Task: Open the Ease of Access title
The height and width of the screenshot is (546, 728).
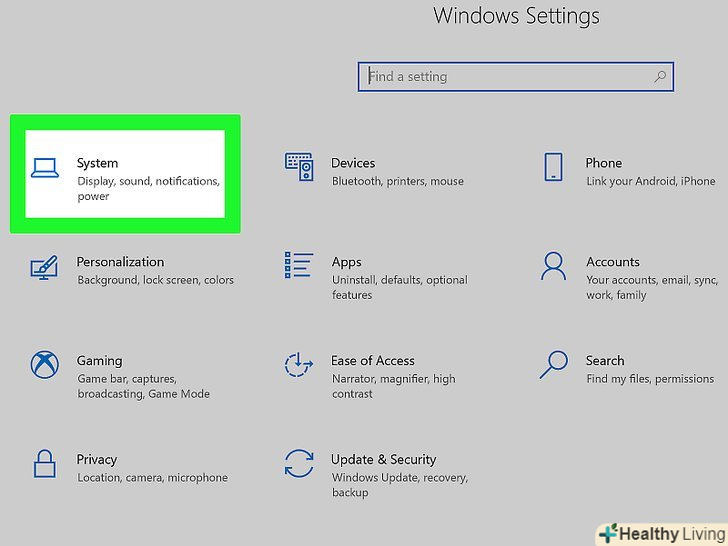Action: click(373, 361)
